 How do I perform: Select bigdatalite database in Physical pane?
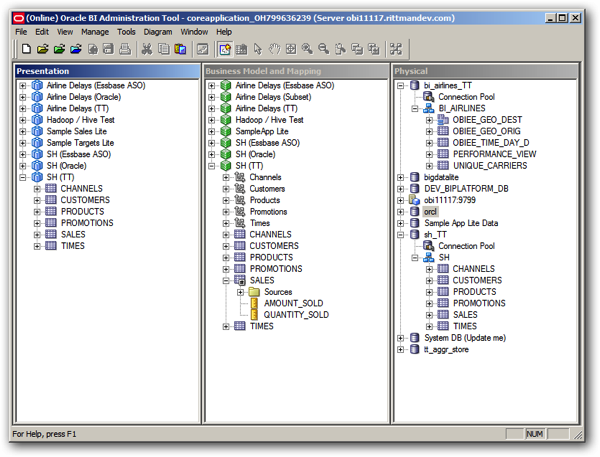coord(441,177)
